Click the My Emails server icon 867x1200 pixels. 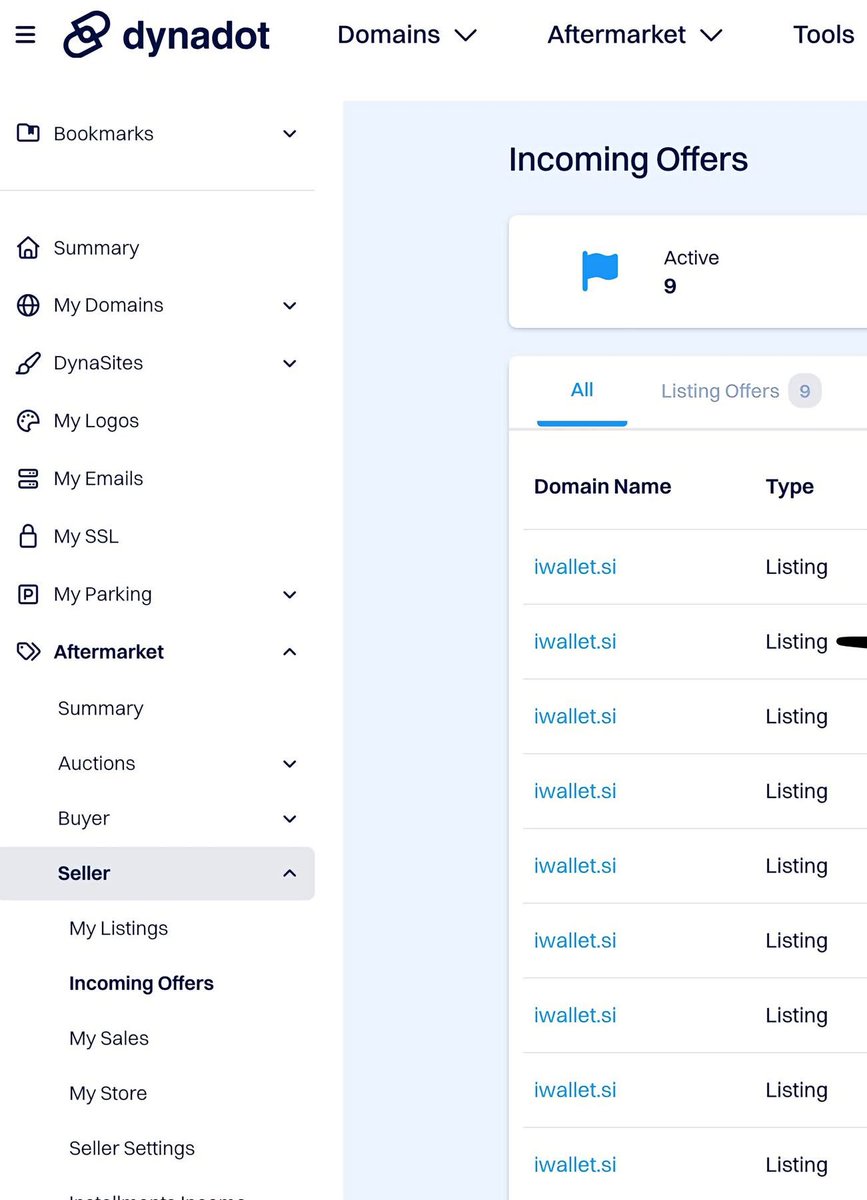coord(28,479)
